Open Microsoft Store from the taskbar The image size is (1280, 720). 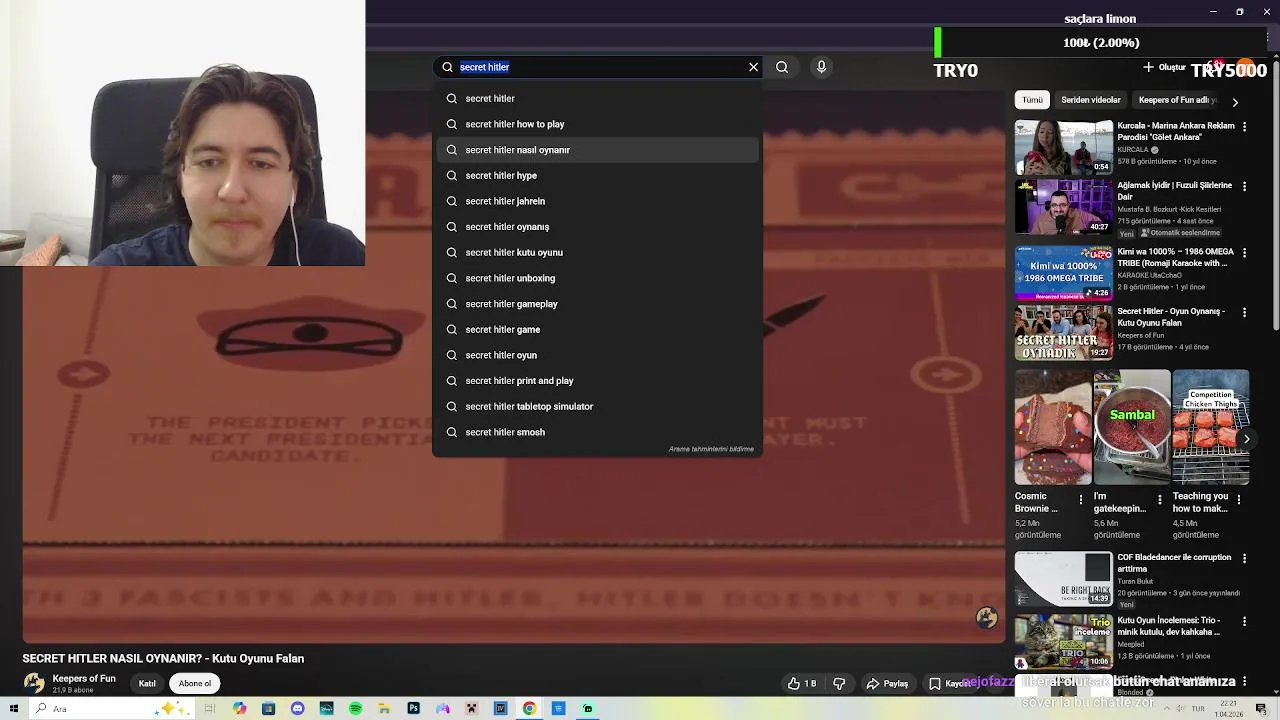coord(268,709)
